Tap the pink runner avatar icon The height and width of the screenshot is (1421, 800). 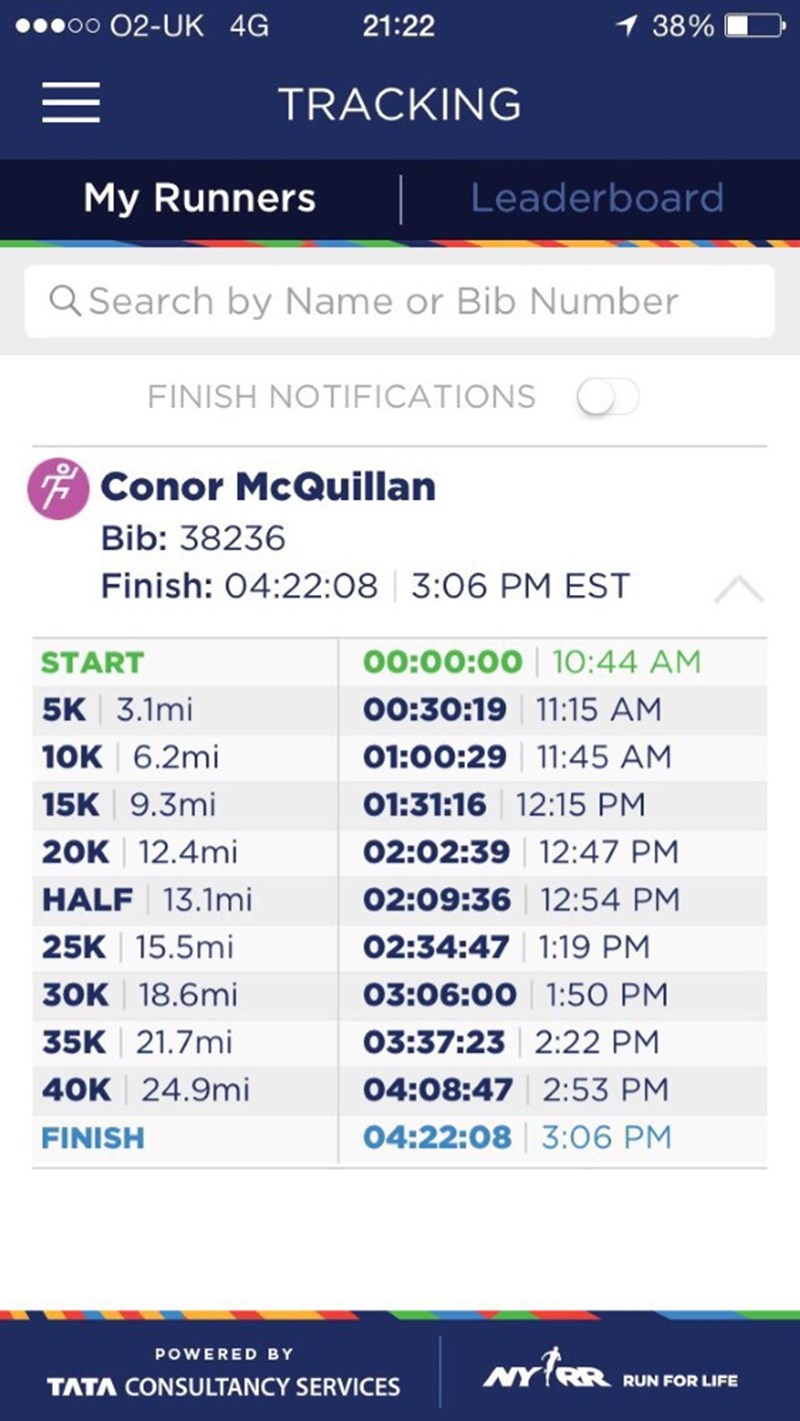(58, 488)
